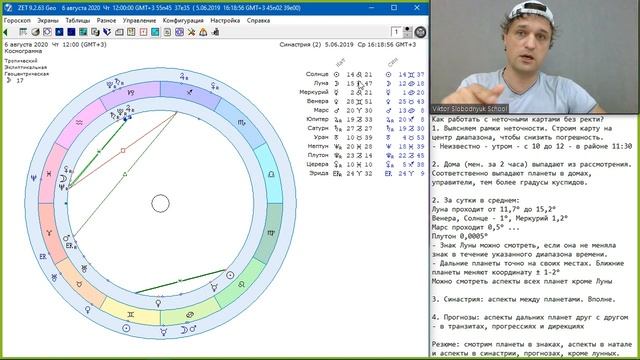Open the Управление menu
Viewport: 640px width, 360px height.
click(139, 20)
